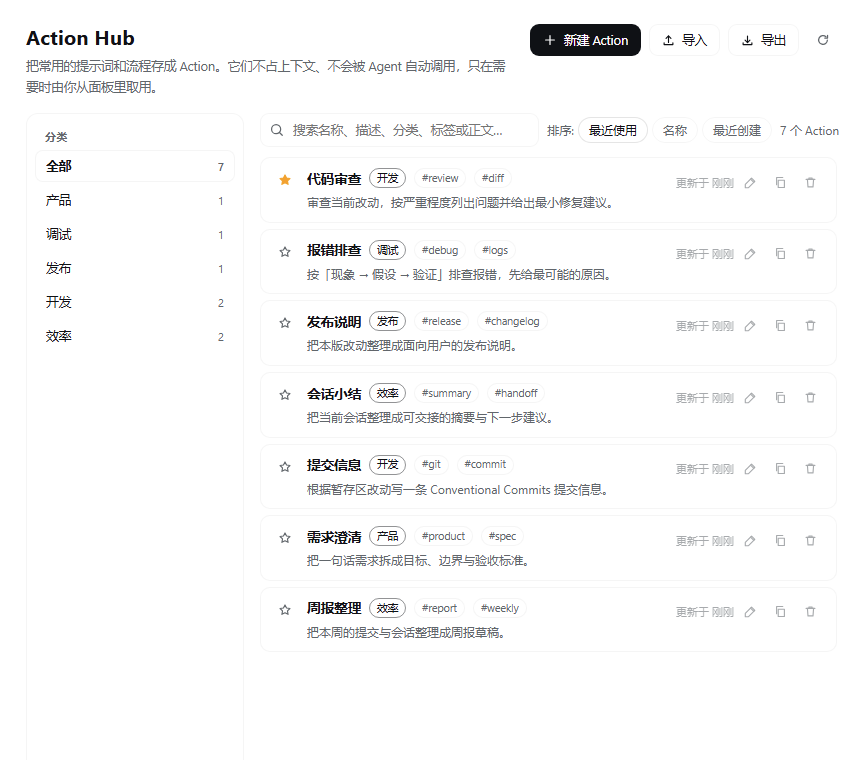Click the #logs tag
The width and height of the screenshot is (865, 760).
click(495, 250)
